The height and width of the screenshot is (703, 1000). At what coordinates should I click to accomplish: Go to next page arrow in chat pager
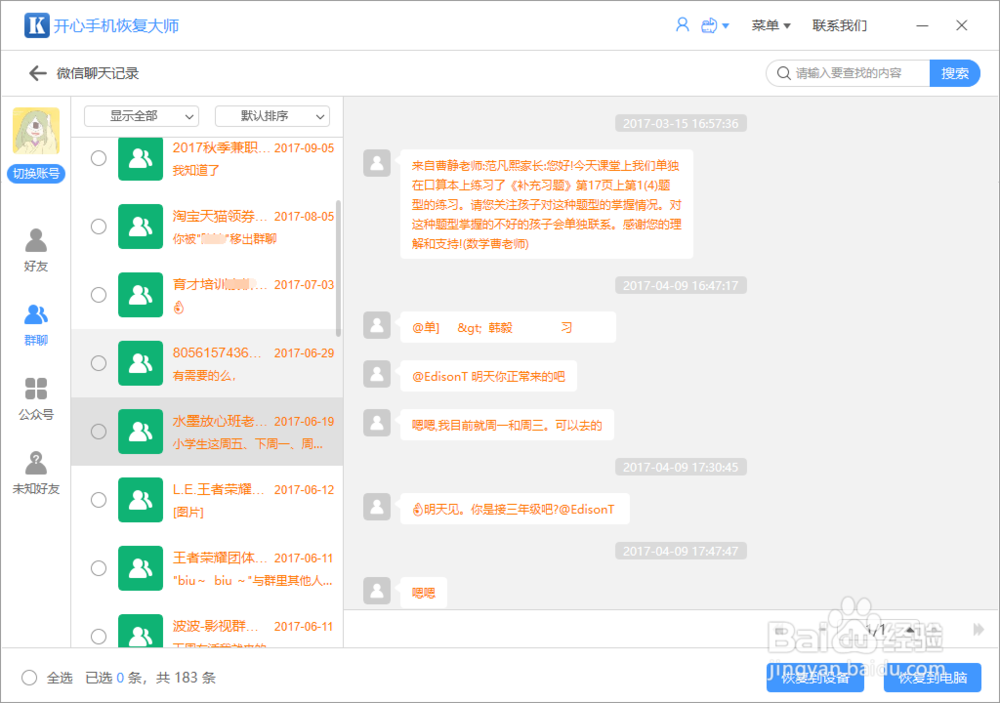(978, 630)
